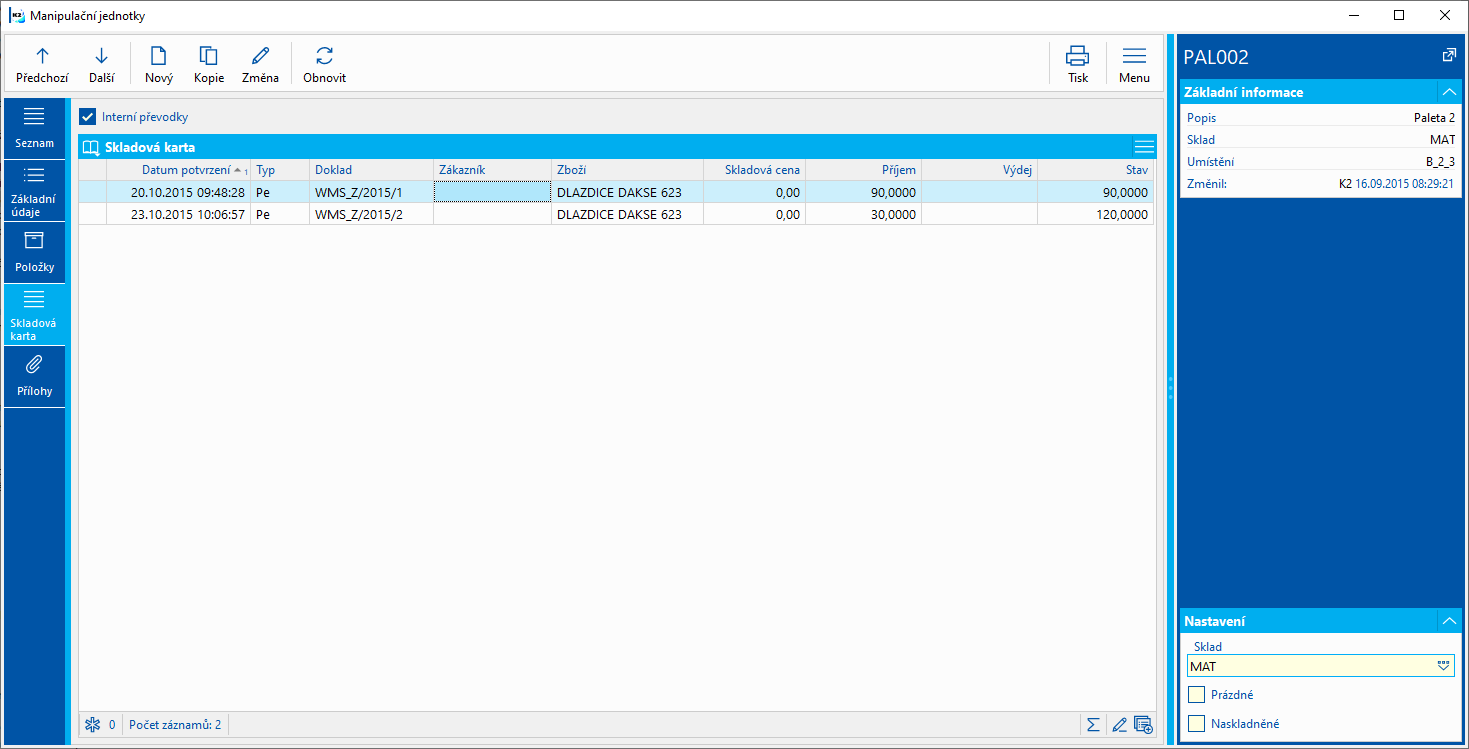Click Zákazník cell in WMS_Z/2015/1 row

click(492, 192)
